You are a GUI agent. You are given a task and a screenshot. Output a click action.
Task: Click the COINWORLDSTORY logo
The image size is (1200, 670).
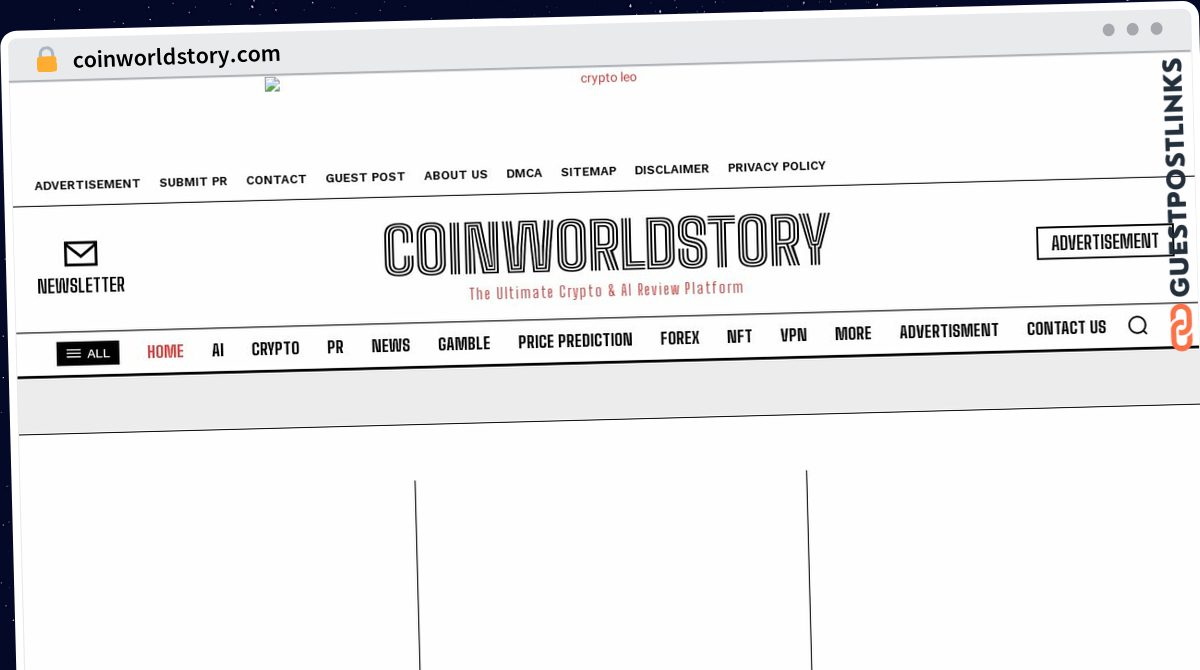606,245
